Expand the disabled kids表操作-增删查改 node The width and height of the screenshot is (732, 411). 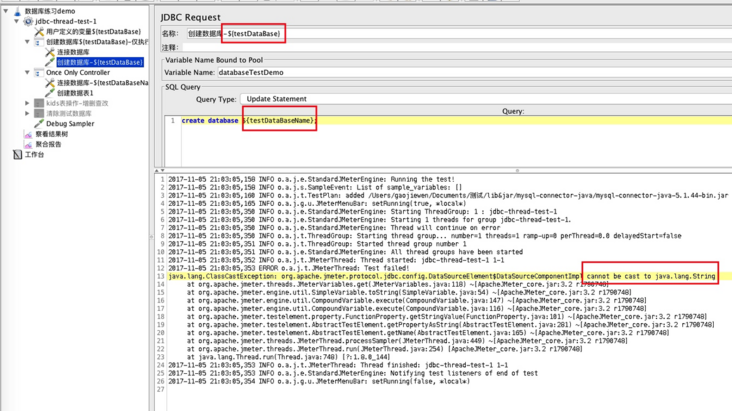[x=28, y=103]
